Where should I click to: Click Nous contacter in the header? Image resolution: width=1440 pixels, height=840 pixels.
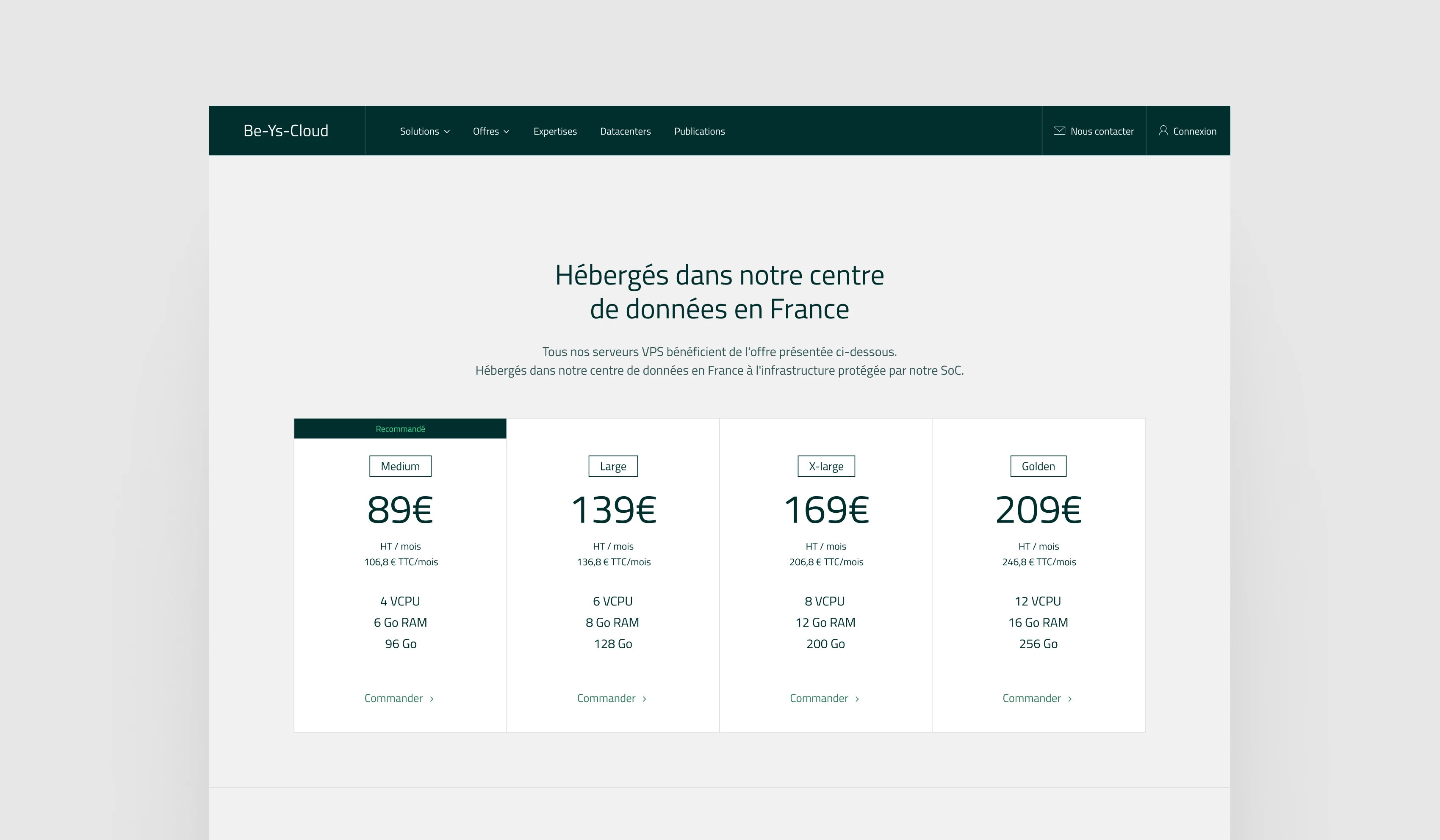point(1102,130)
